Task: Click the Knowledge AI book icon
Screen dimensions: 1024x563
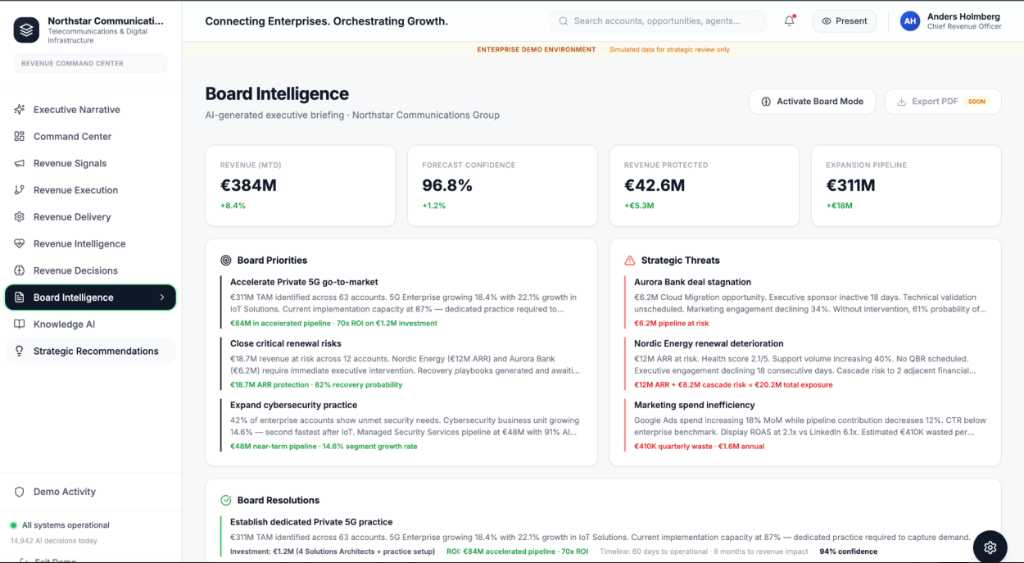Action: tap(20, 324)
